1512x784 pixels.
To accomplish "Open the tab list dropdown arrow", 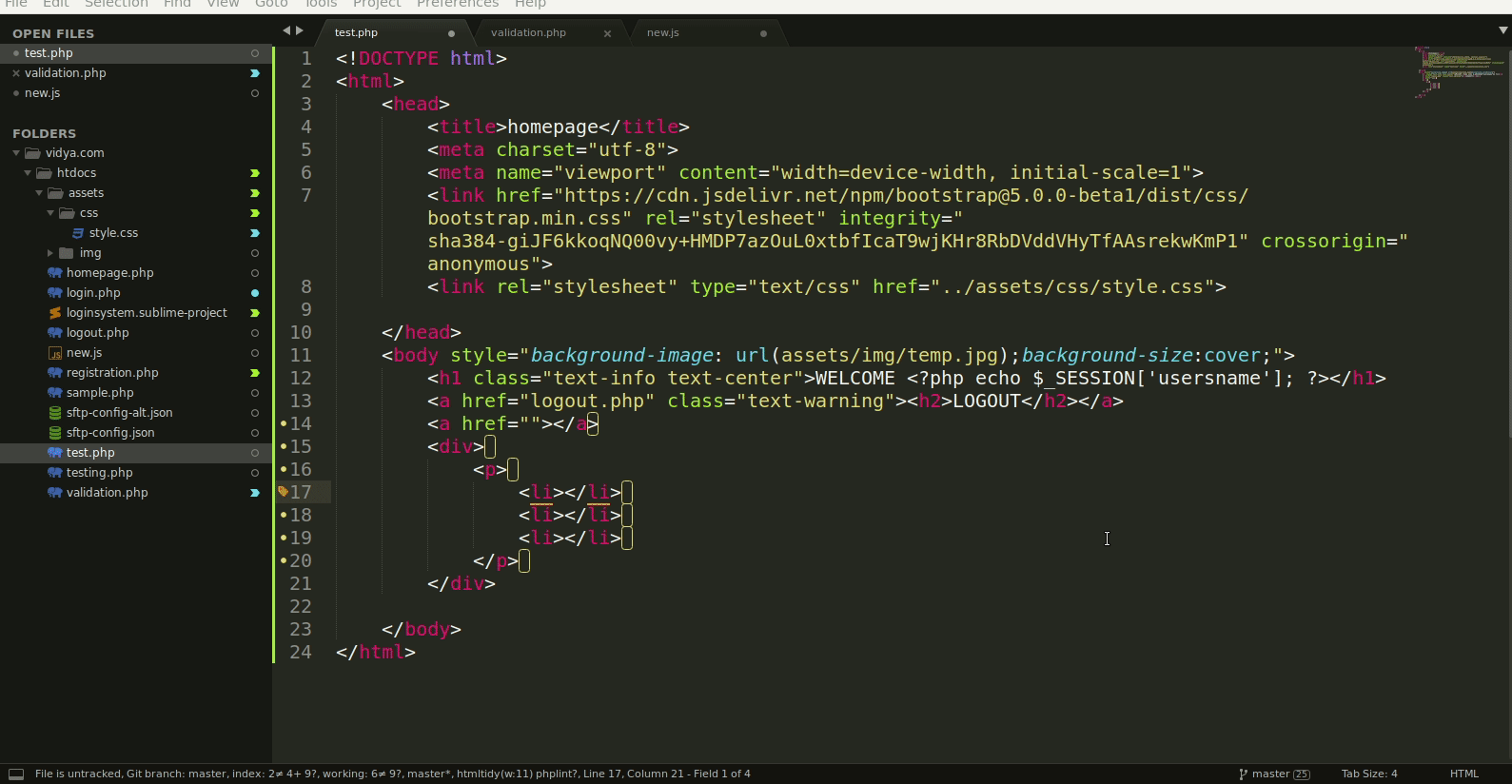I will click(1503, 31).
